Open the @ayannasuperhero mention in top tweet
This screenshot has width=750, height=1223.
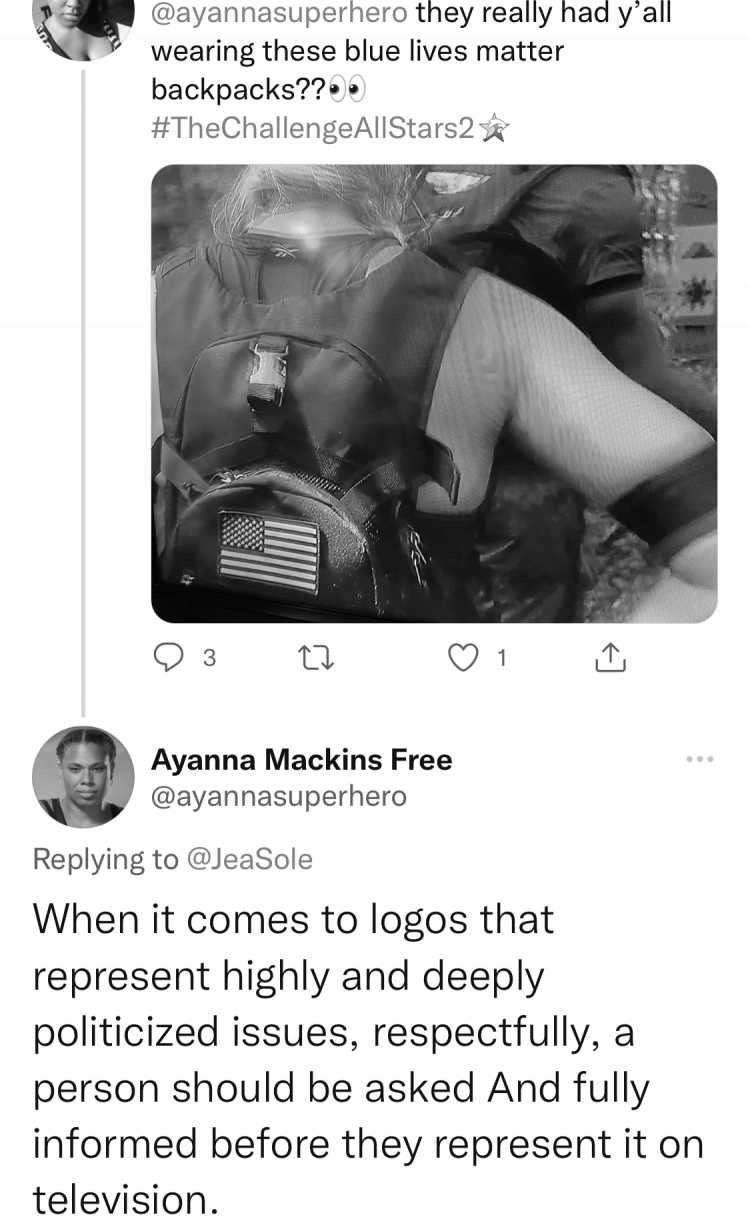(279, 14)
